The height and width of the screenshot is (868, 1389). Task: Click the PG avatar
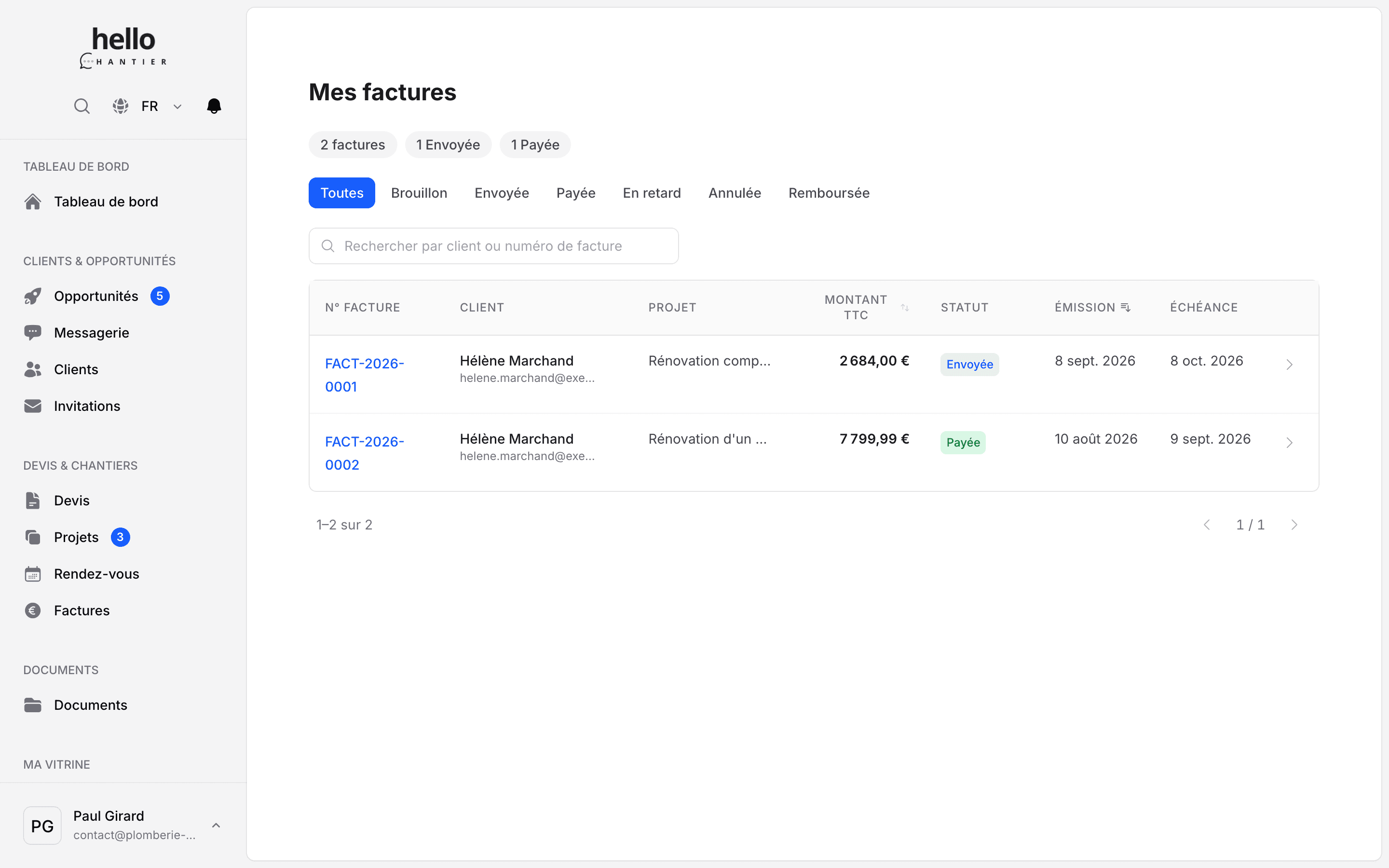(42, 826)
